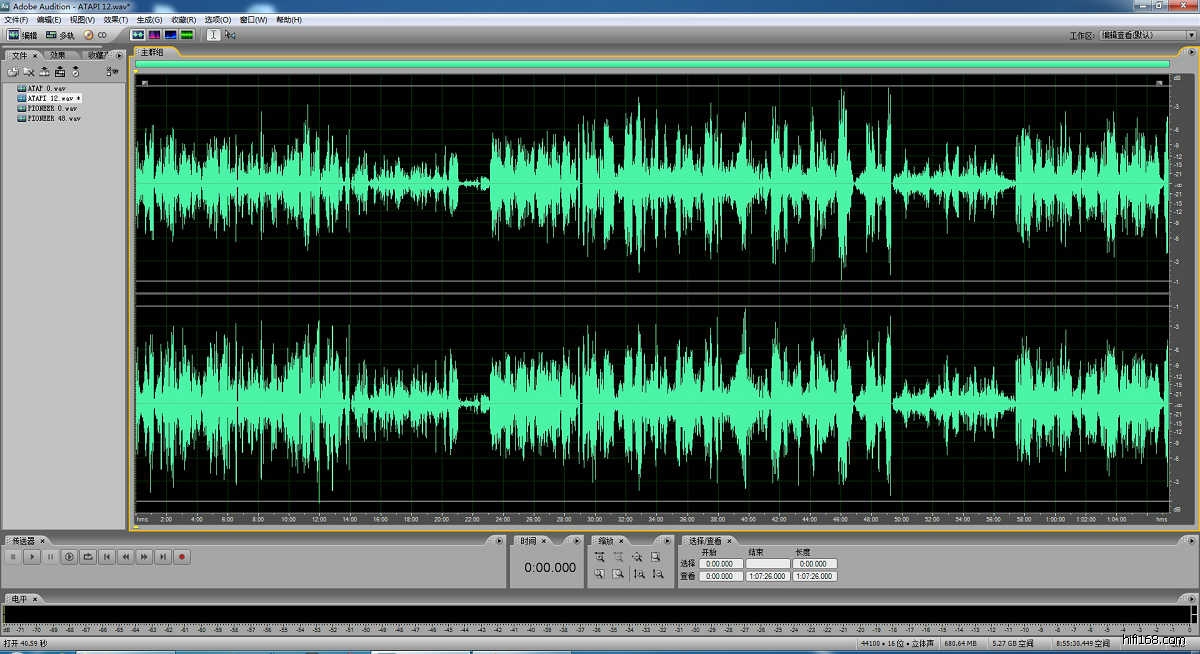Choose the time selection I-beam tool
The width and height of the screenshot is (1200, 654).
click(x=213, y=35)
